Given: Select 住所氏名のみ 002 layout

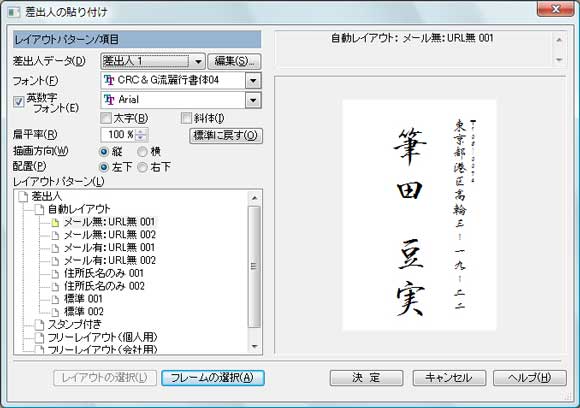Looking at the screenshot, I should (x=104, y=286).
